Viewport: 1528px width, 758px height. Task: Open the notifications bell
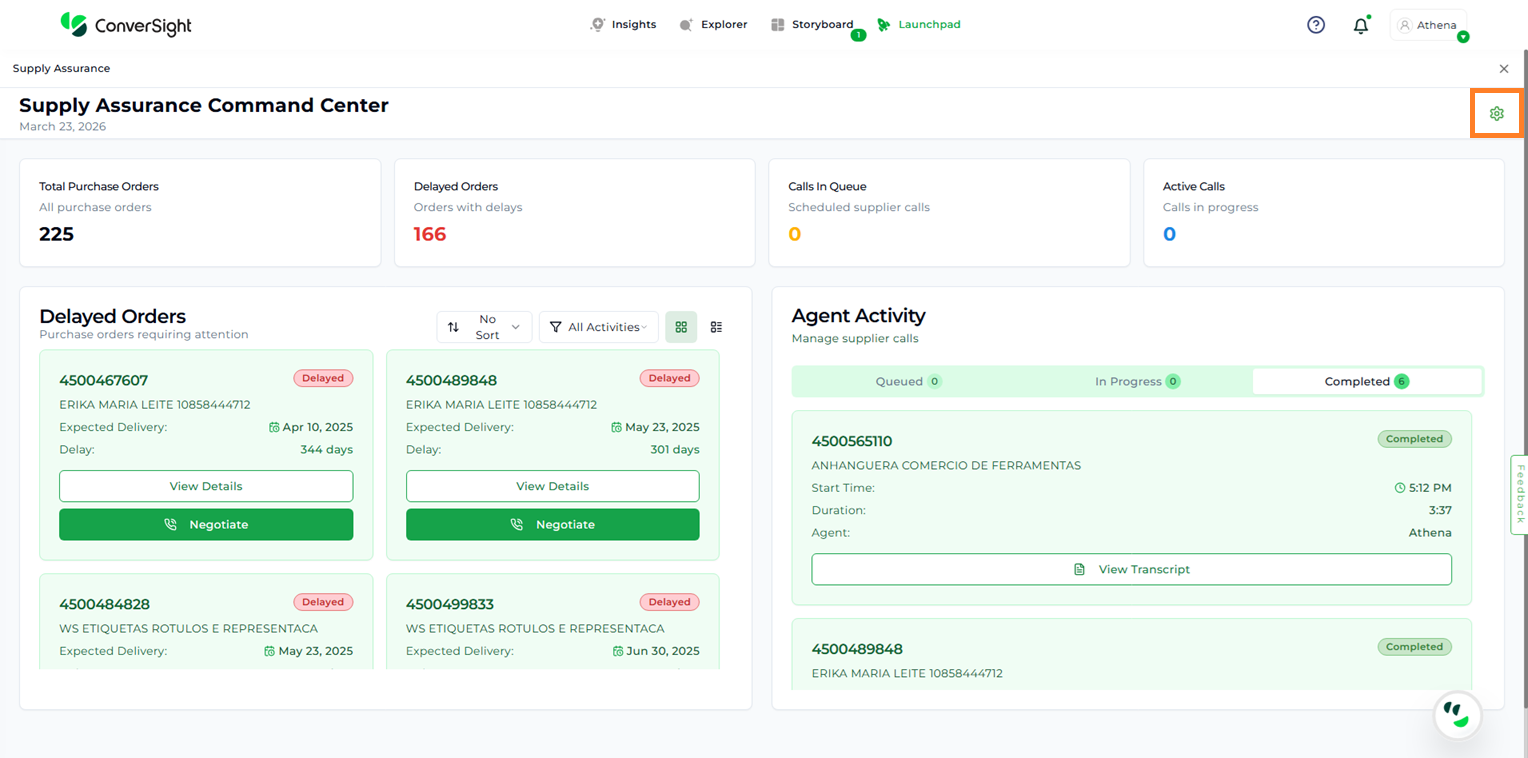coord(1360,26)
